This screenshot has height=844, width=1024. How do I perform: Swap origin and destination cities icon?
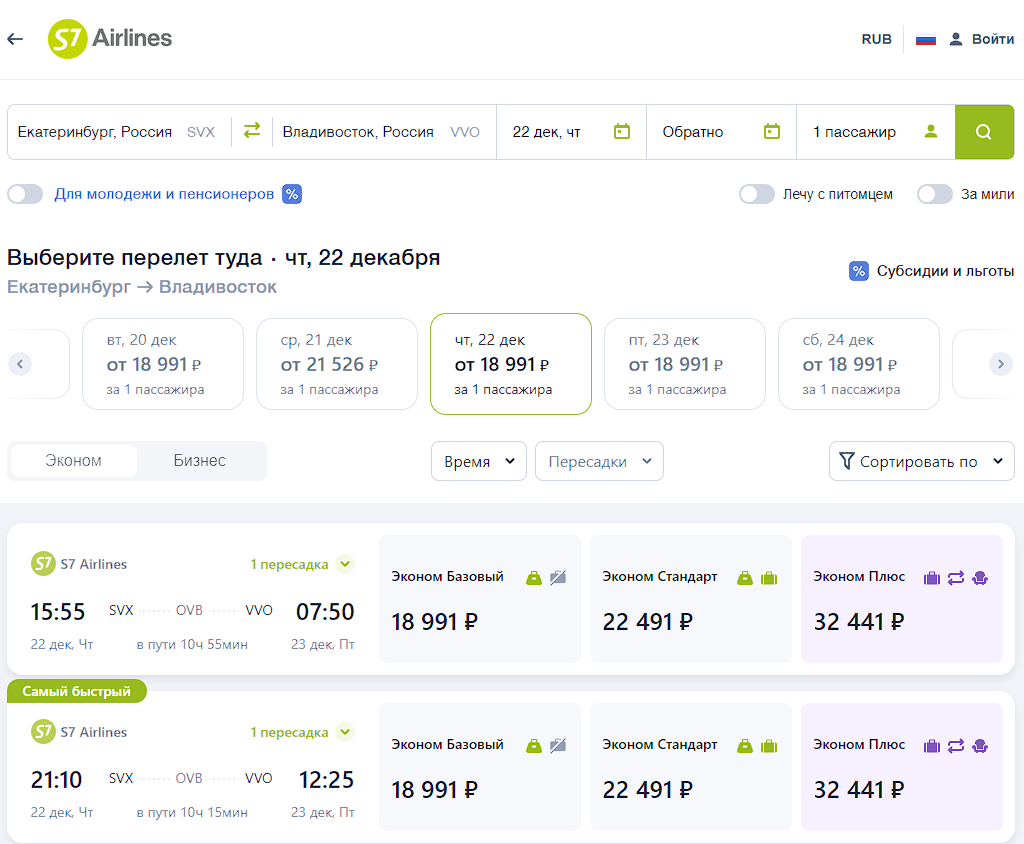tap(252, 131)
